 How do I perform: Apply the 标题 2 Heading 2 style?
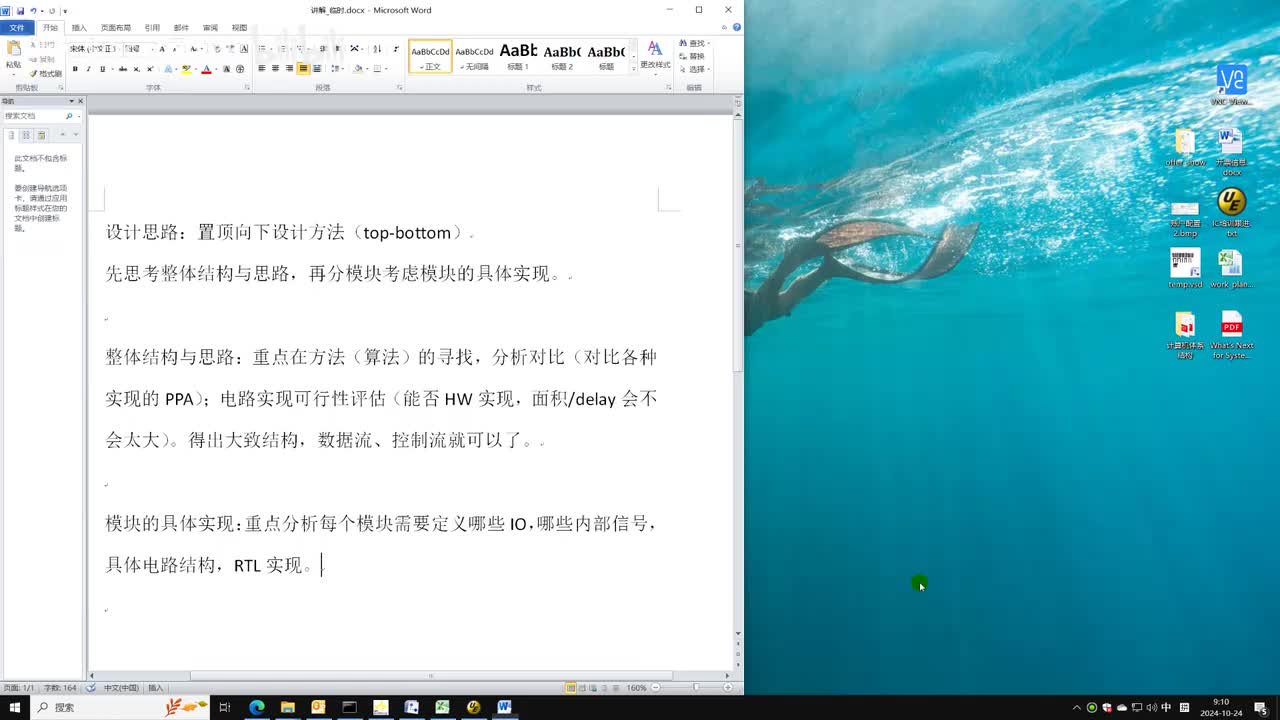pos(562,56)
